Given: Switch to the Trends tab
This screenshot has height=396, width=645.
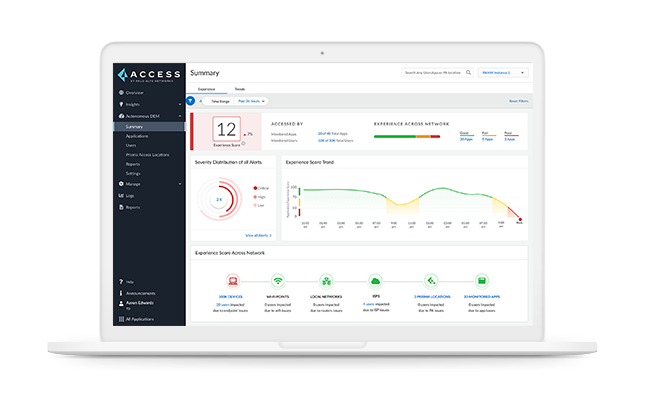Looking at the screenshot, I should [x=239, y=89].
